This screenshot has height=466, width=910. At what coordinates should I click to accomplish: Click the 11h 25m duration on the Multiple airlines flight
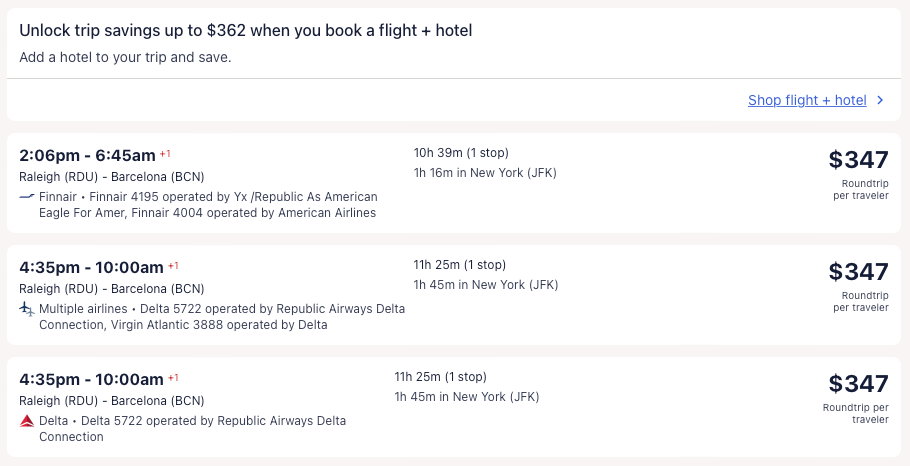click(460, 265)
